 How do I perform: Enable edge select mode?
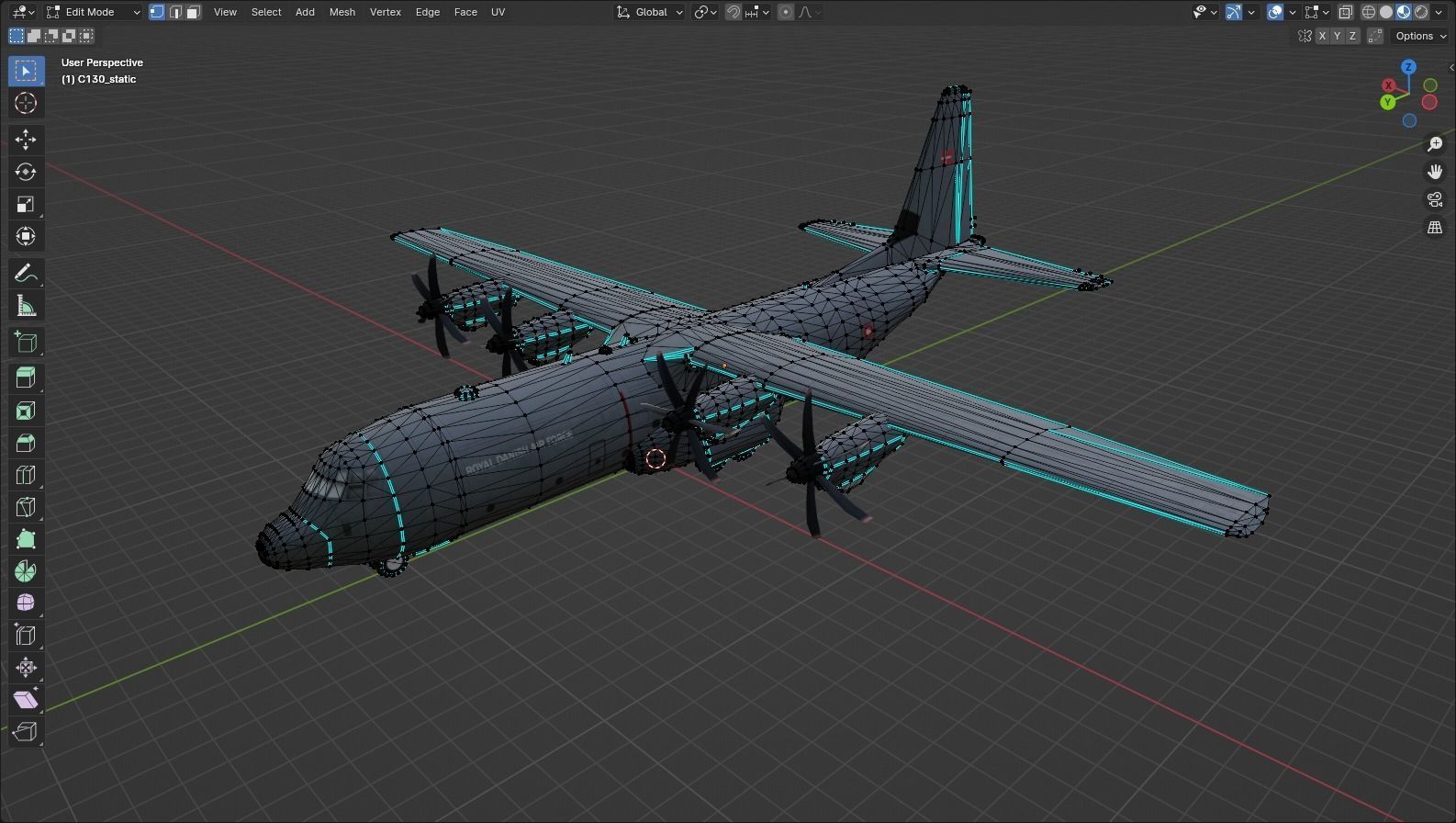tap(175, 12)
